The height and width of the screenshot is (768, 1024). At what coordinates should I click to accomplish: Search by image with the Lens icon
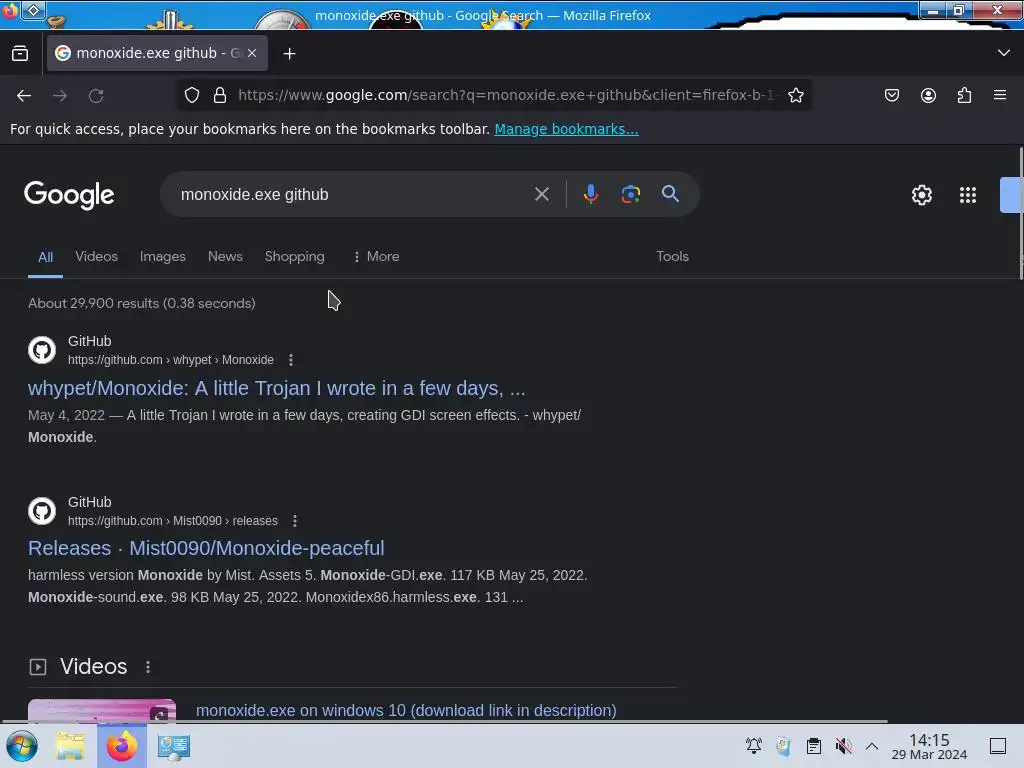(631, 194)
